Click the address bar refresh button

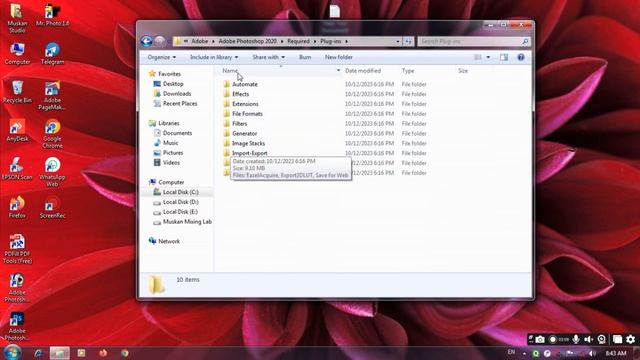408,41
